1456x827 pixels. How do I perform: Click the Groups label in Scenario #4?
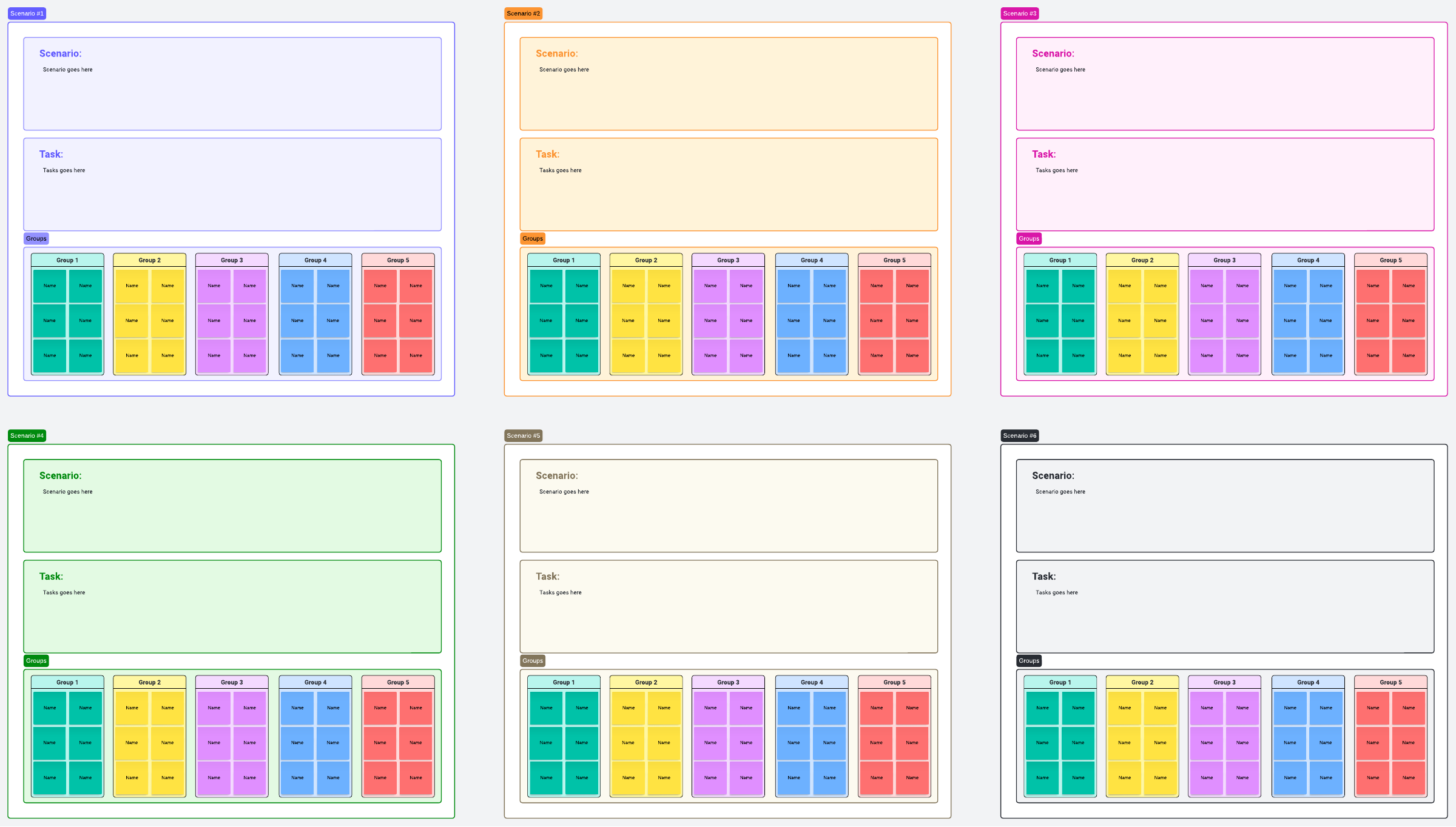tap(36, 661)
